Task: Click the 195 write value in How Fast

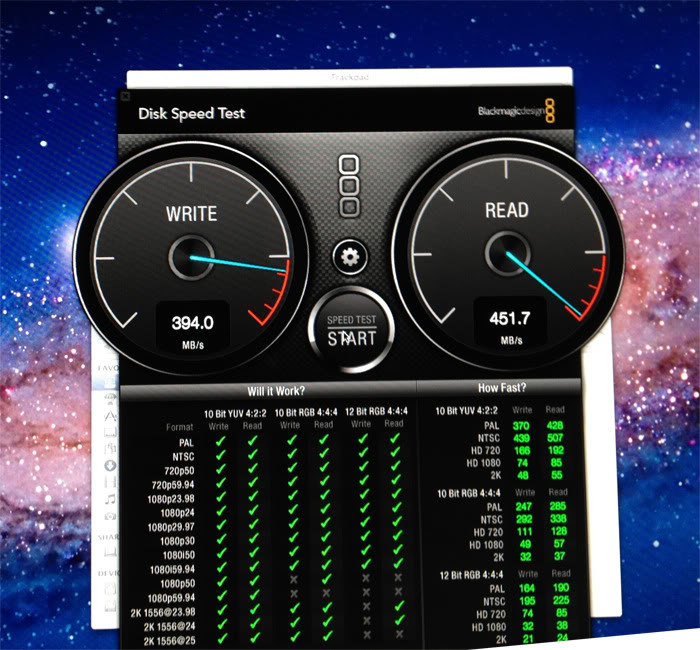Action: pos(527,601)
